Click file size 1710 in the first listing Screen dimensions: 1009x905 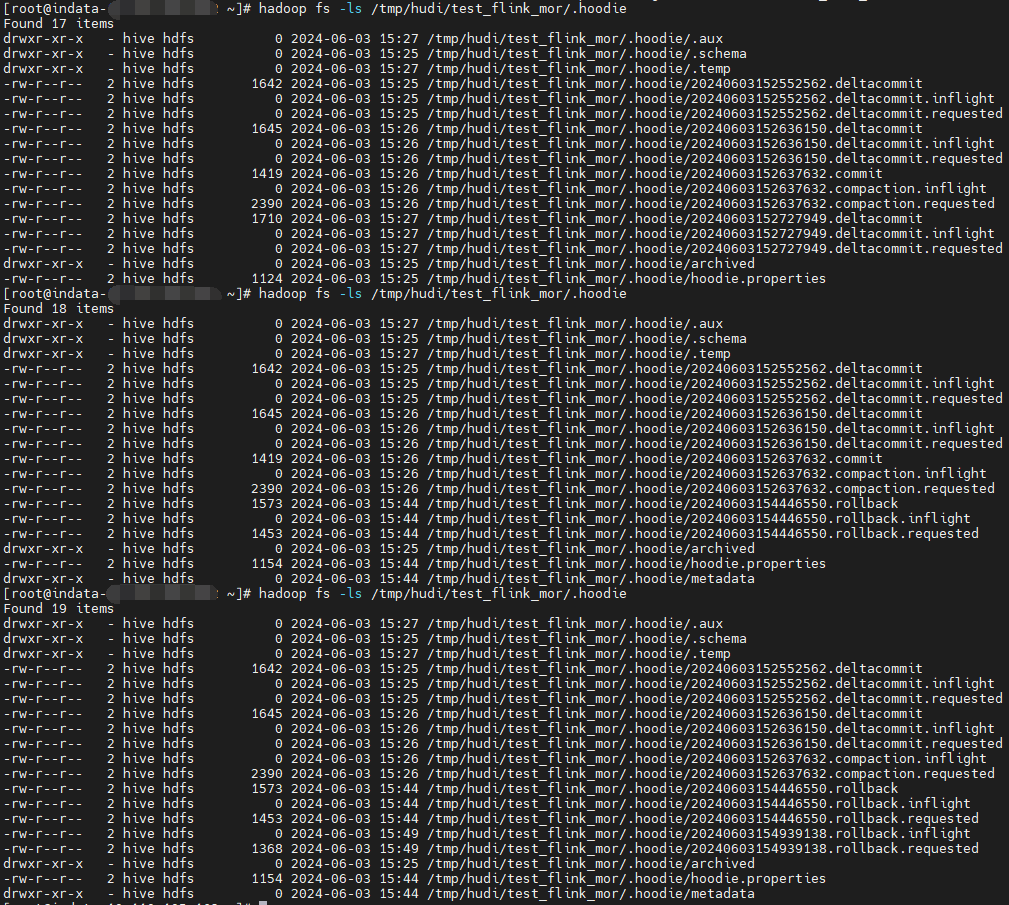point(266,219)
